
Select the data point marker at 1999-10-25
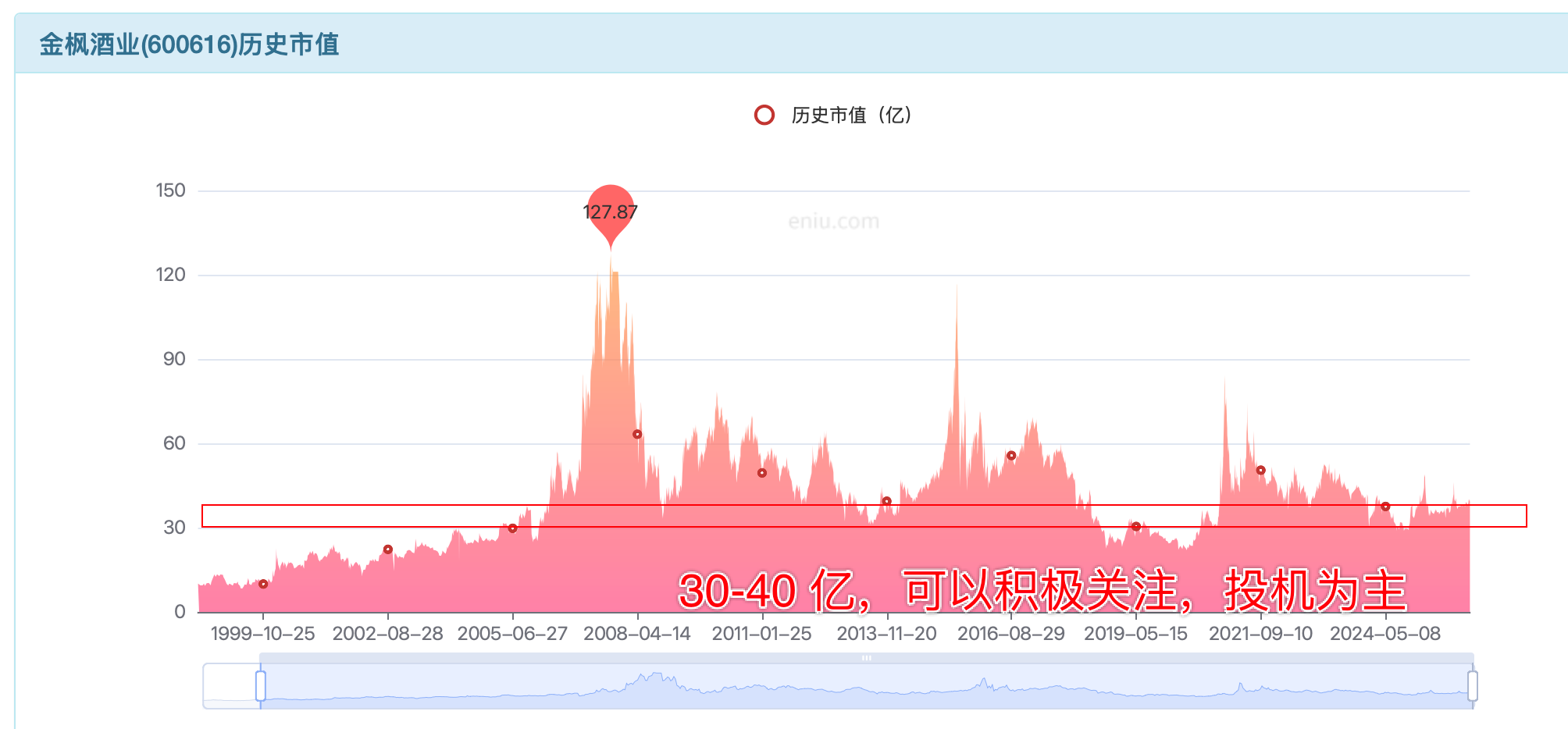(x=263, y=584)
